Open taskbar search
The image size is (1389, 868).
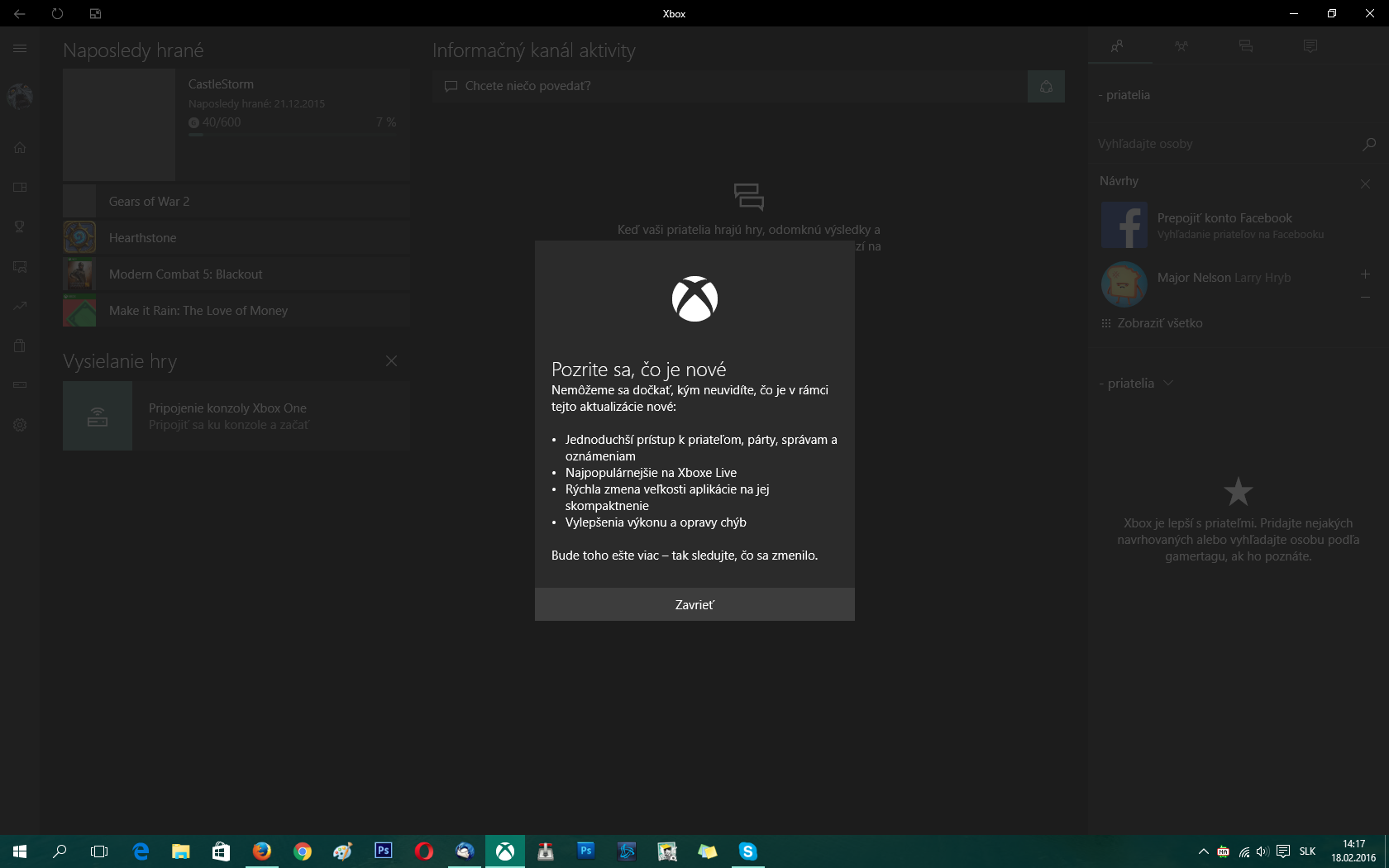tap(60, 851)
